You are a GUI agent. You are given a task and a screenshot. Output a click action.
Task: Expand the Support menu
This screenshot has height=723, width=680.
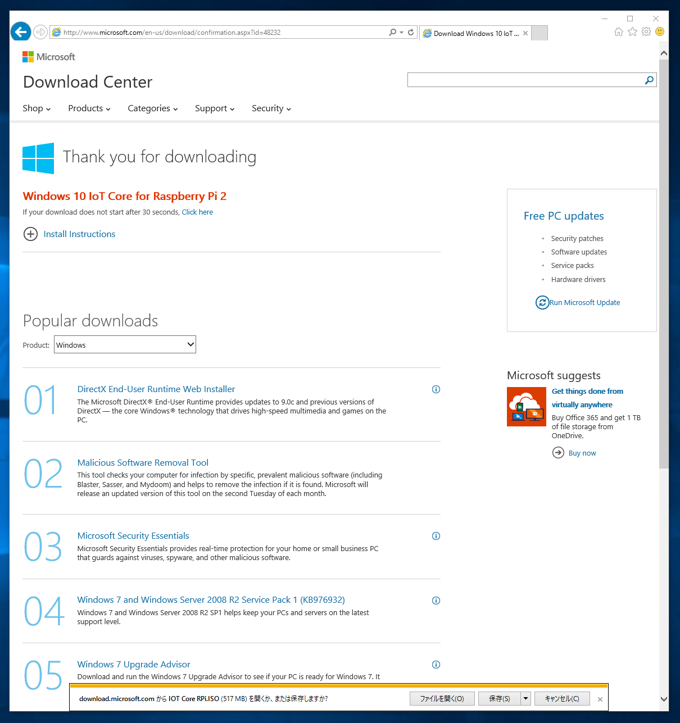[214, 108]
